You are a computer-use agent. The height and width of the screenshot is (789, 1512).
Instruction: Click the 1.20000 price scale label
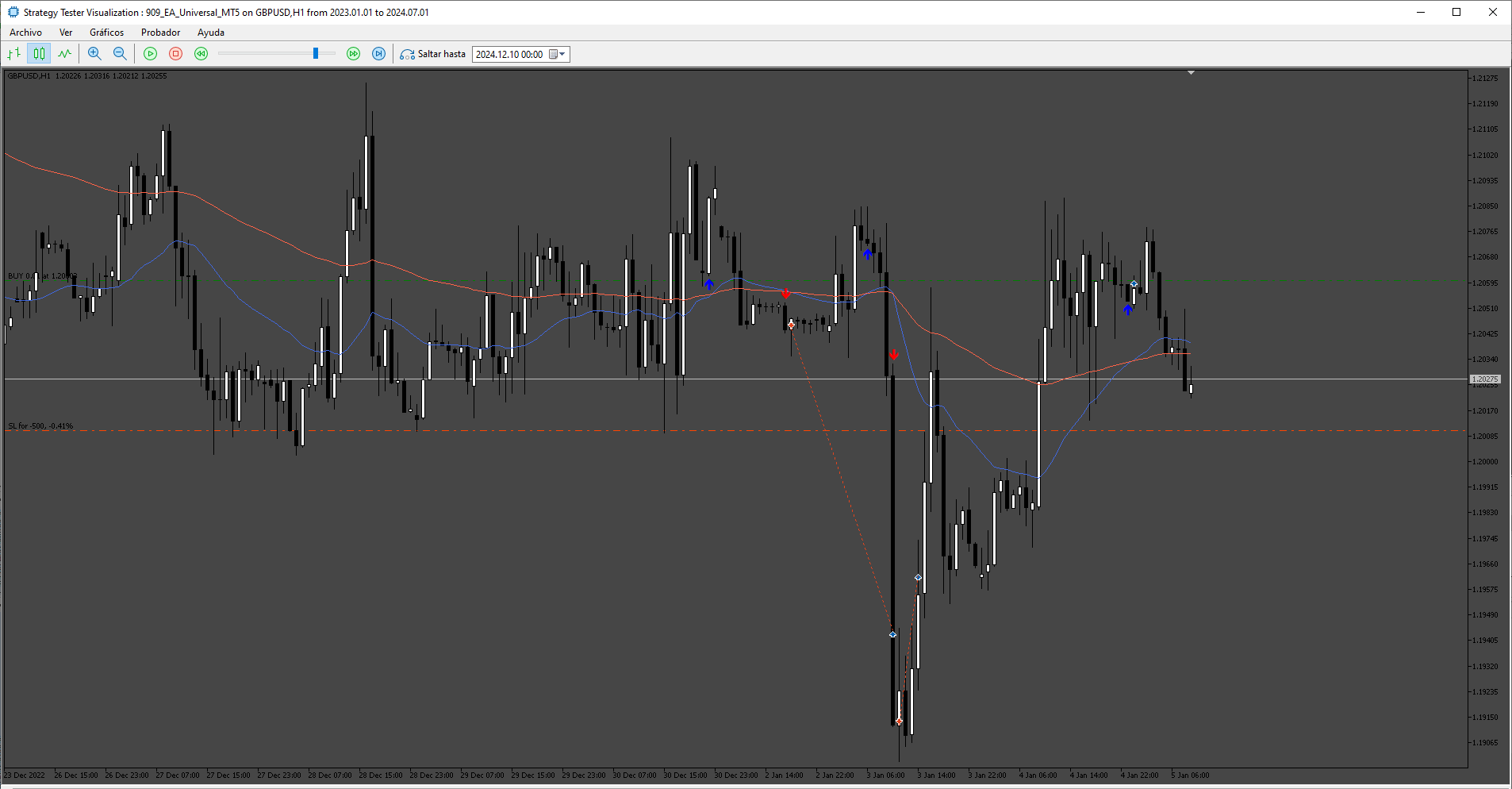1485,462
